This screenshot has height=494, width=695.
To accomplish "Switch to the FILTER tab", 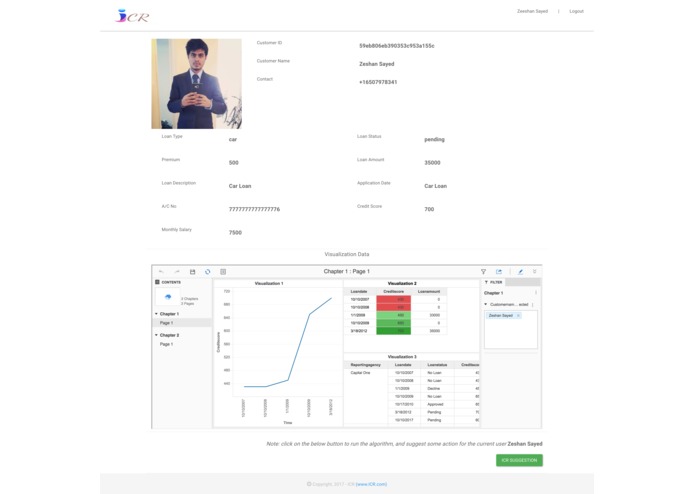I will point(493,282).
